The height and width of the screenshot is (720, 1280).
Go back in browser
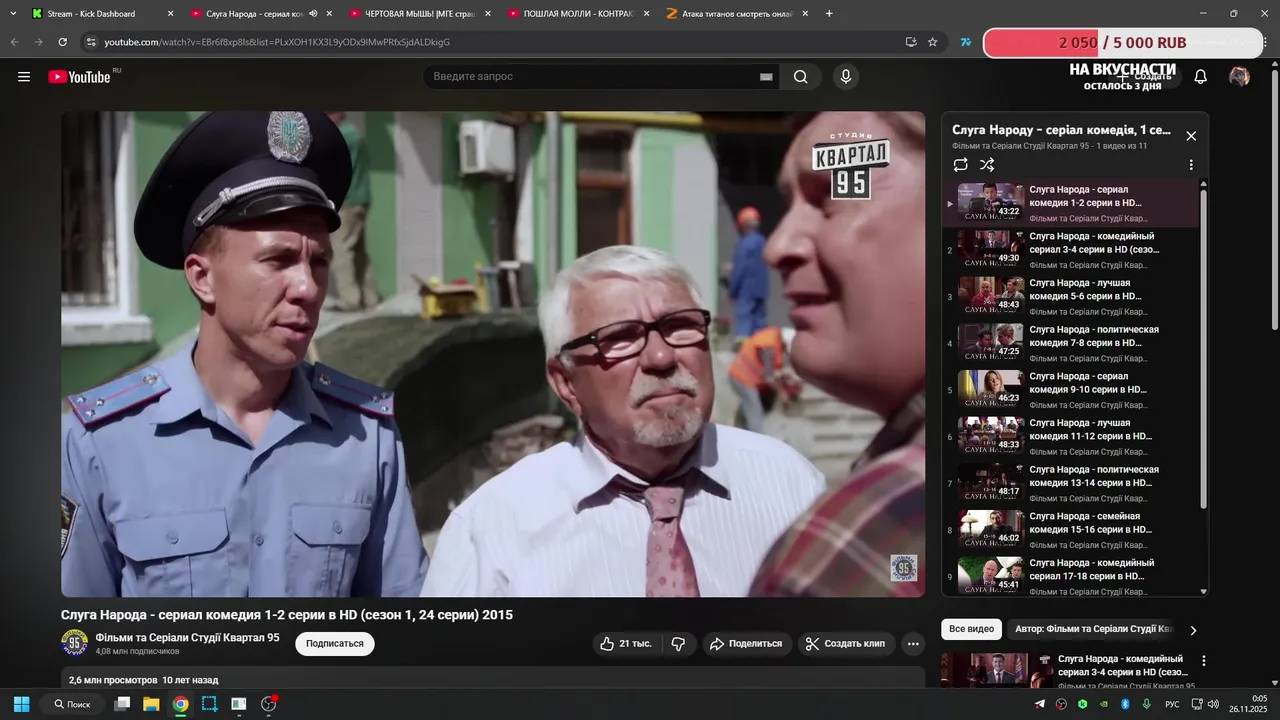click(x=14, y=42)
